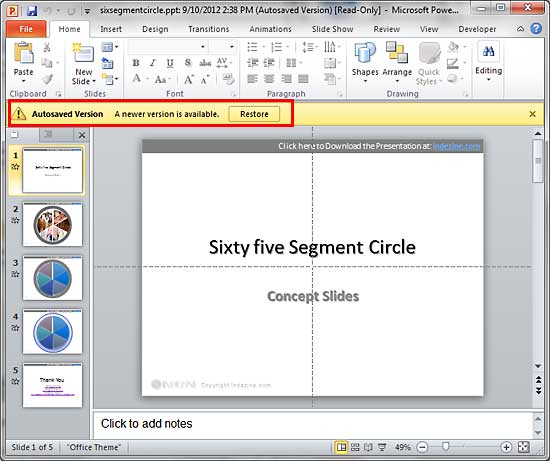
Task: Center text in Paragraph group
Action: 269,79
